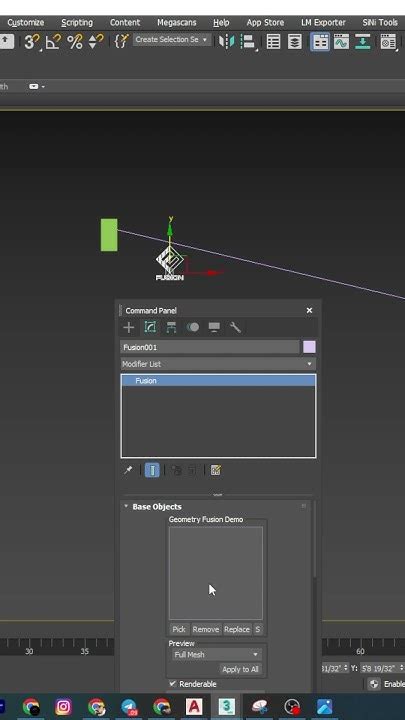Toggle the Percent Snap icon
This screenshot has height=720, width=405.
click(x=75, y=42)
